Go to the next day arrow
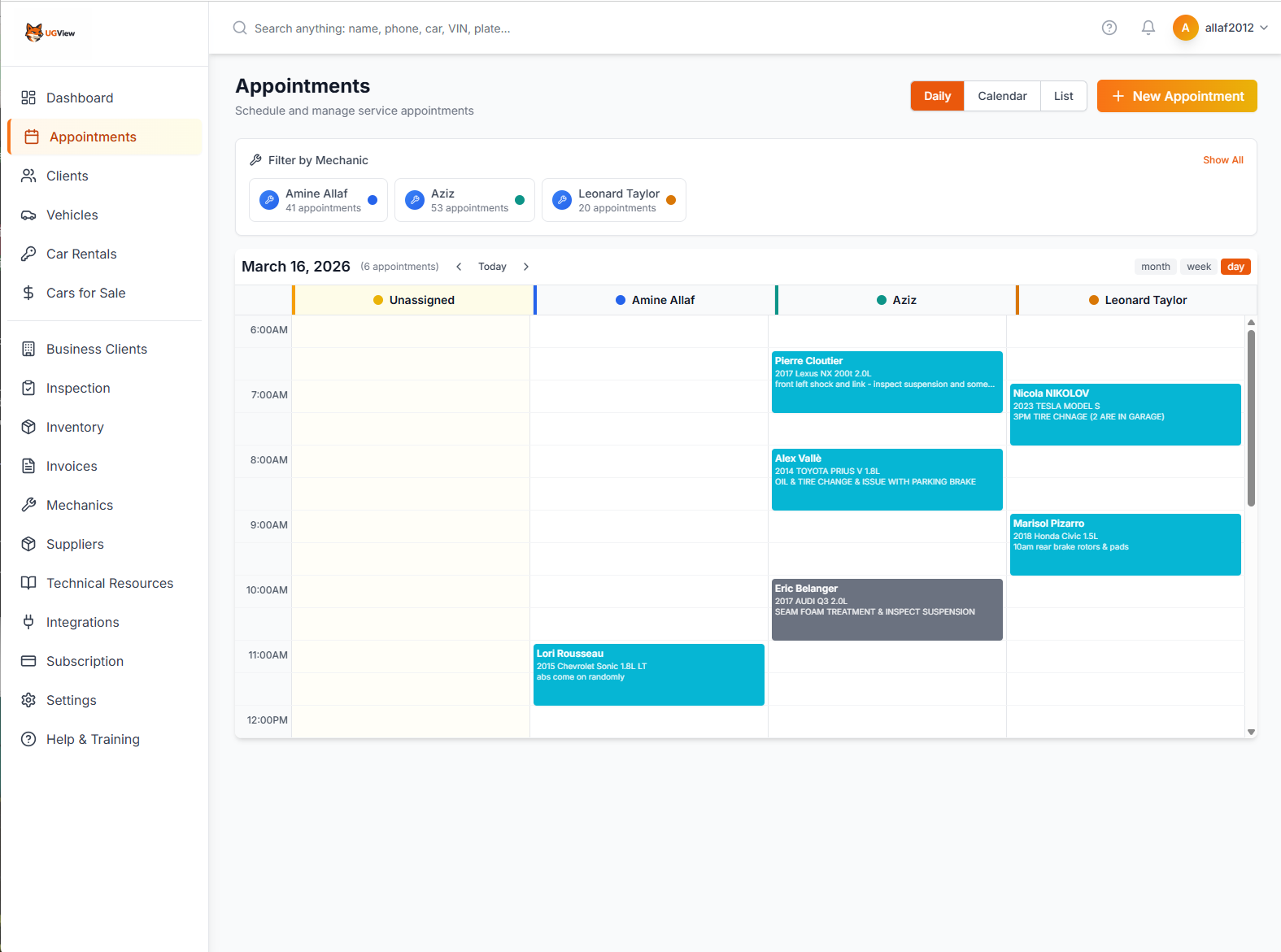This screenshot has height=952, width=1281. point(526,267)
